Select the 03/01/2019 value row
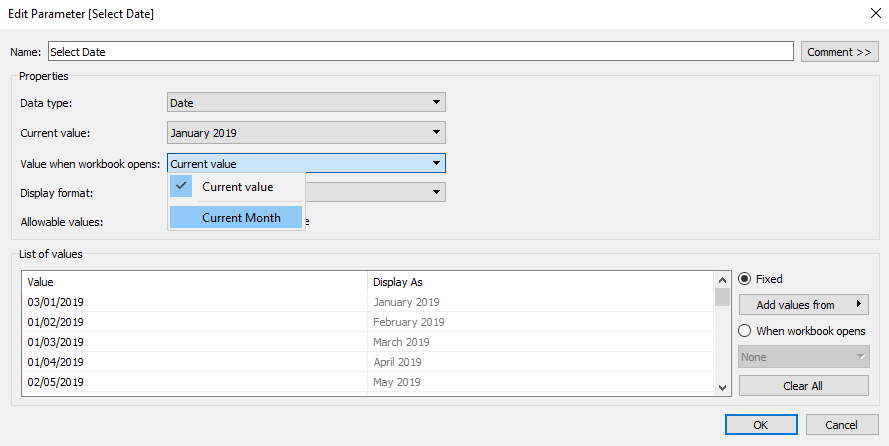Screen dimensions: 889x446 coord(56,302)
